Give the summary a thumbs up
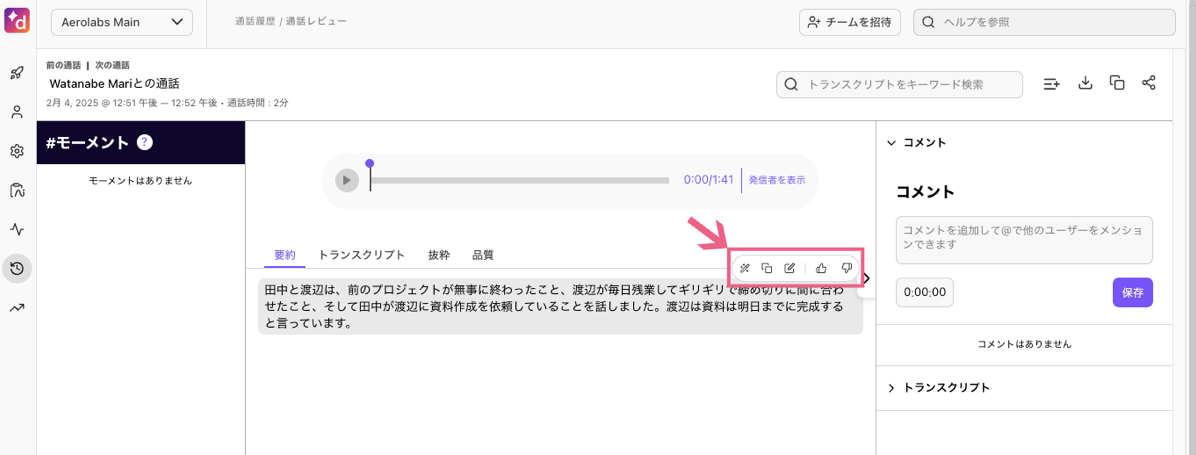Screen dimensions: 1196x455 click(x=821, y=268)
